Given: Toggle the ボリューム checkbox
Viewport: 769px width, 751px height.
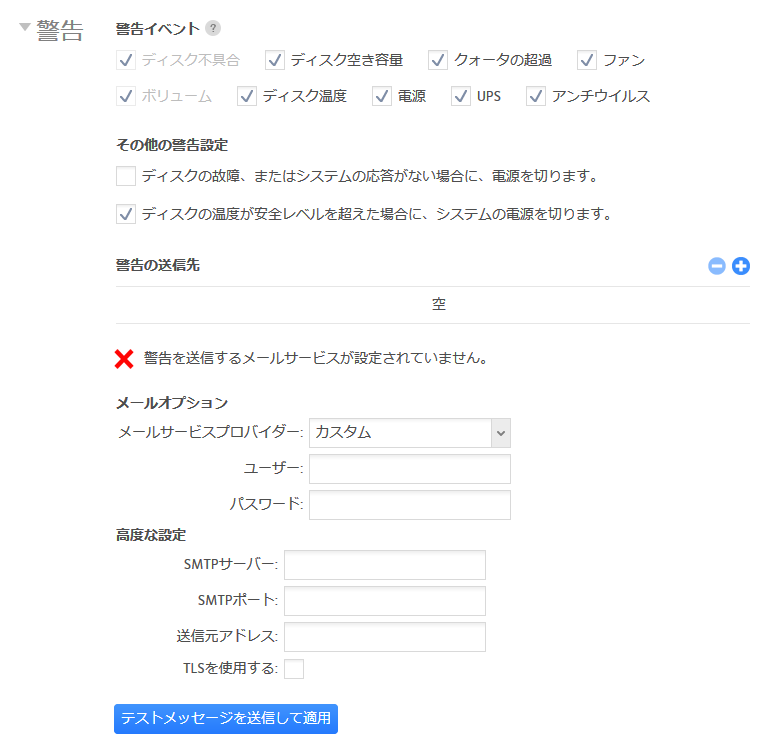Looking at the screenshot, I should click(126, 96).
